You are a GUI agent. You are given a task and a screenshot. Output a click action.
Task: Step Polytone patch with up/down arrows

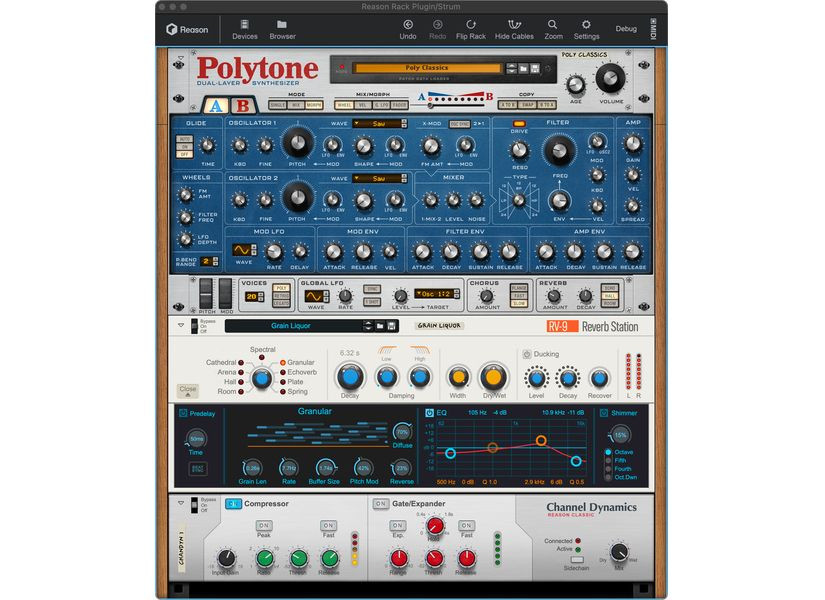[511, 68]
